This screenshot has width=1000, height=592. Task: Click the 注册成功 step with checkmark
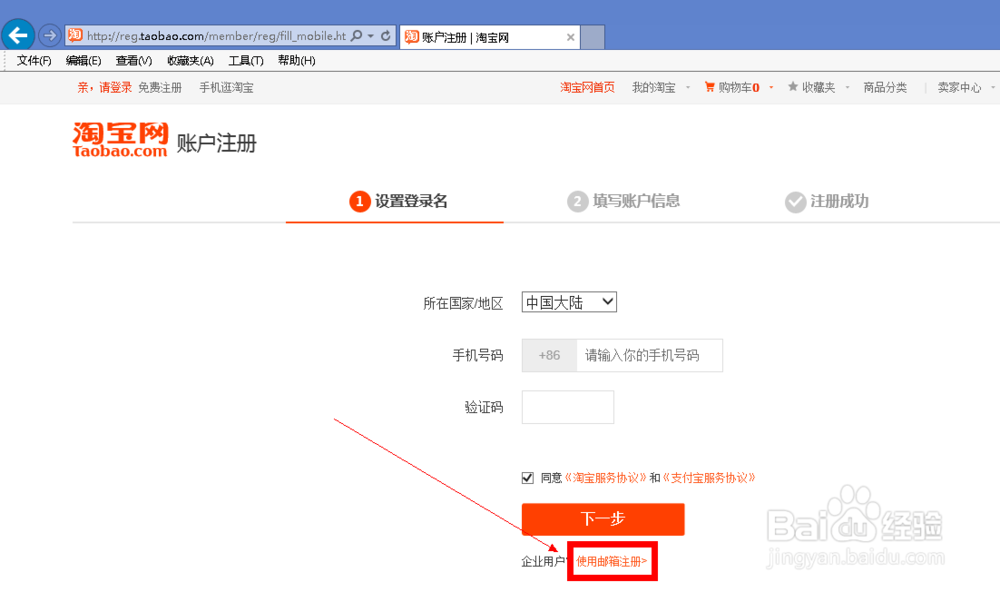point(827,201)
